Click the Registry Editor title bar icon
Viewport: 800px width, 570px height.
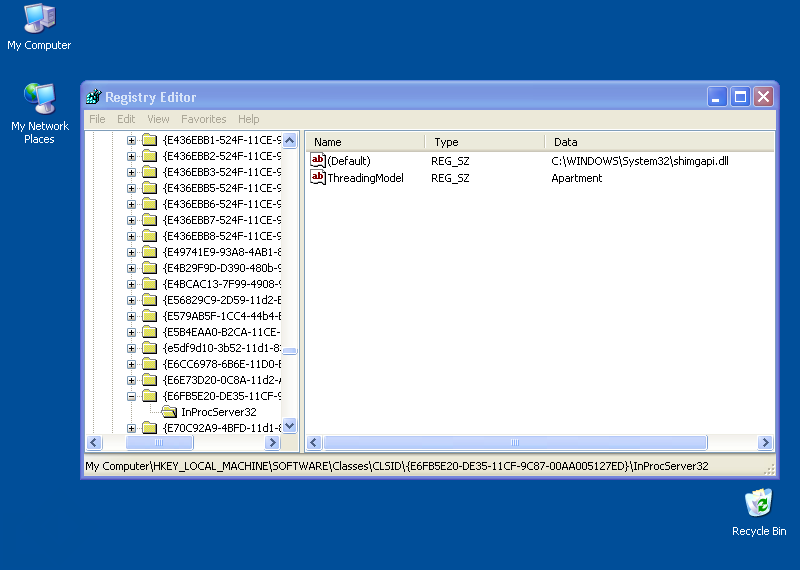pos(94,96)
